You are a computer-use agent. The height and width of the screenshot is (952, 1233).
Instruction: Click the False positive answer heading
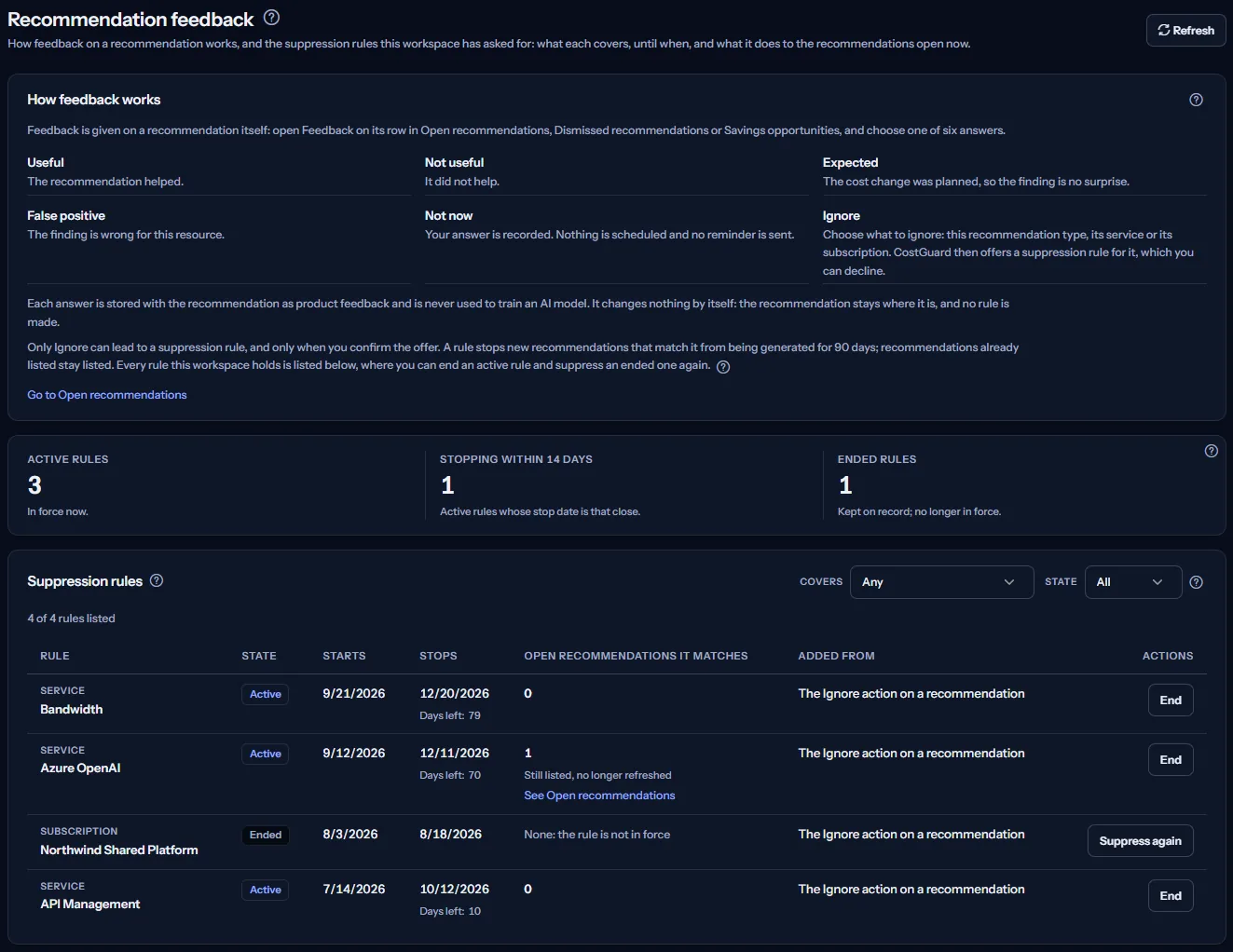(66, 215)
